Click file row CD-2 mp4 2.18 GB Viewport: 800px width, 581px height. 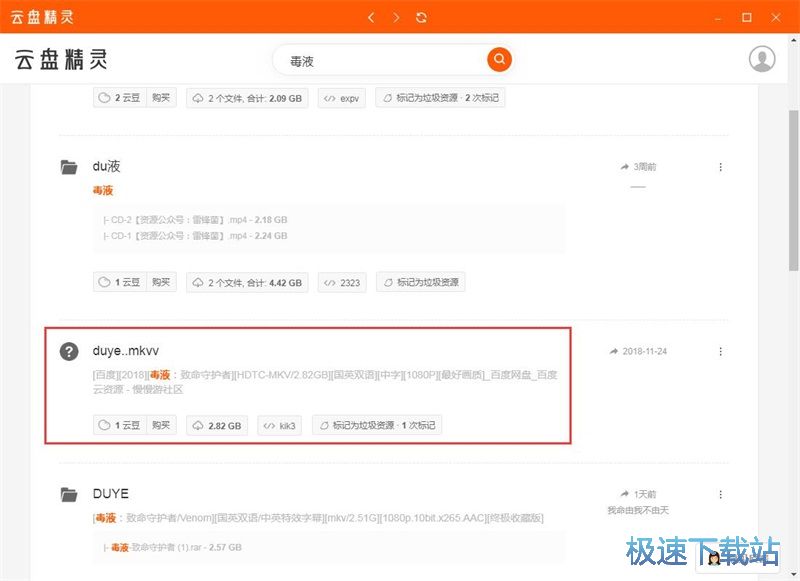tap(195, 220)
